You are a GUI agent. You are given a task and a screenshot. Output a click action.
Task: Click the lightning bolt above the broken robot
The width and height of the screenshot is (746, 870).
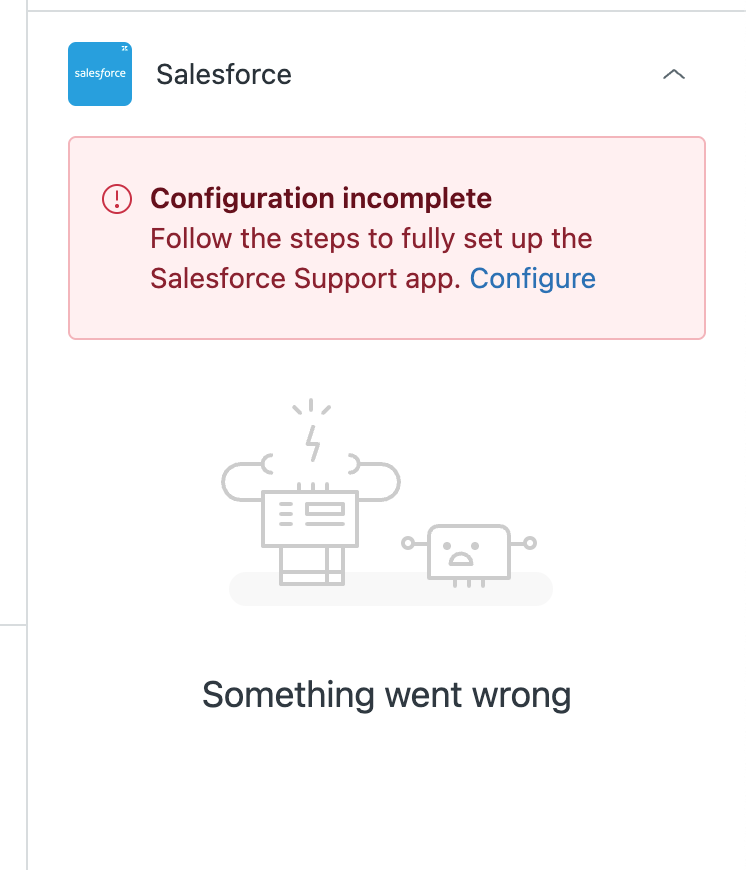(x=312, y=442)
